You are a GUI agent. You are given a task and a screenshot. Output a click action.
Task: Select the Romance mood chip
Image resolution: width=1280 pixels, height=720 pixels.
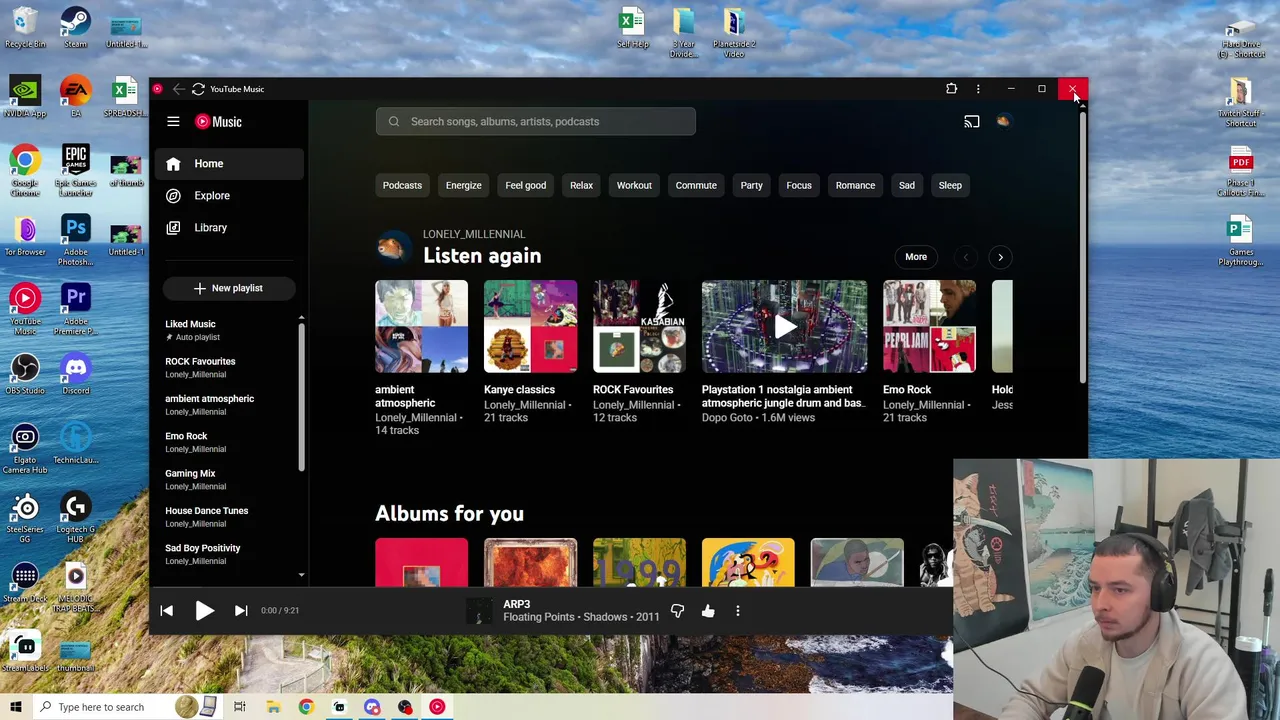pyautogui.click(x=855, y=185)
